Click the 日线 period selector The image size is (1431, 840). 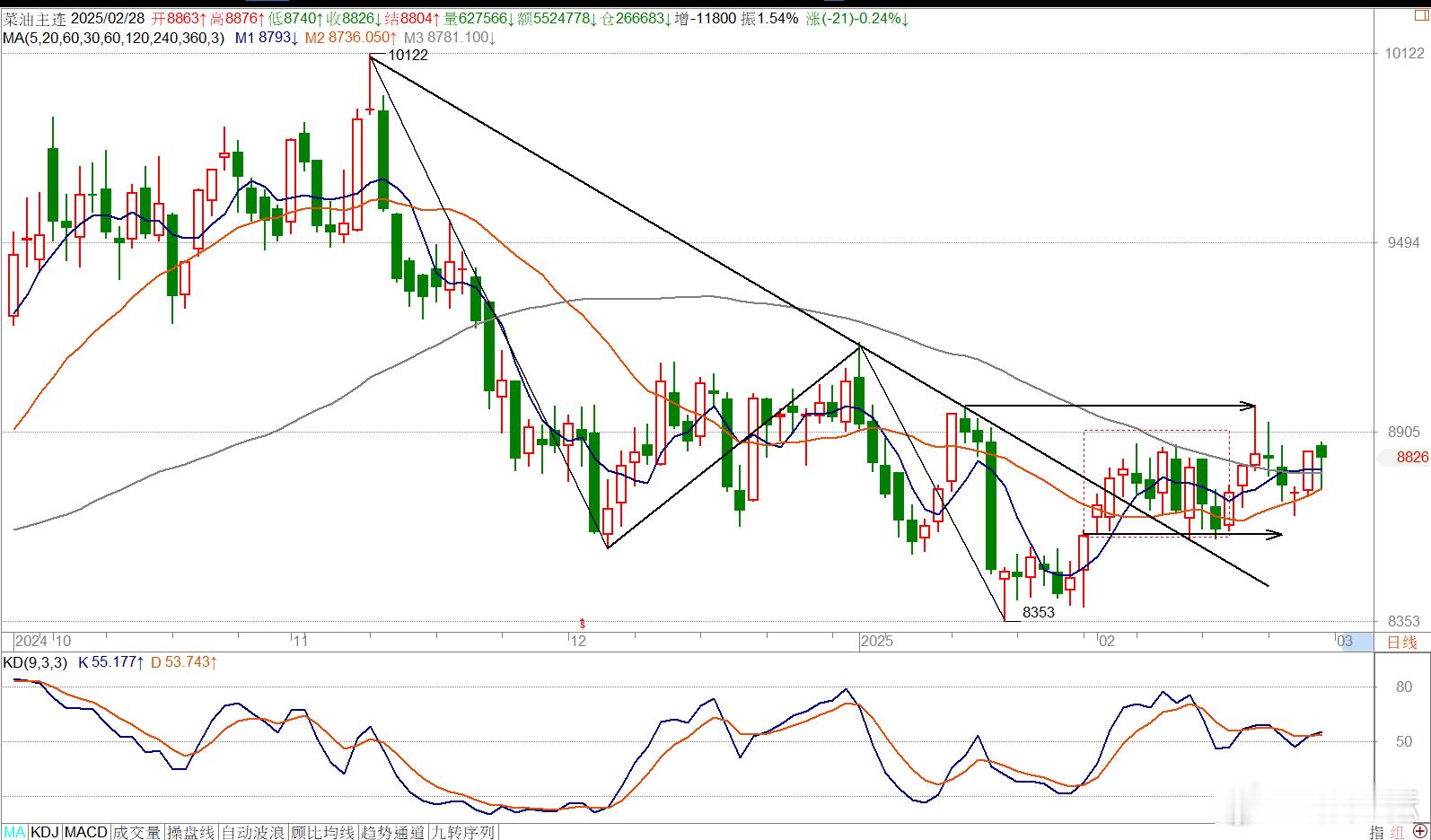[1401, 641]
